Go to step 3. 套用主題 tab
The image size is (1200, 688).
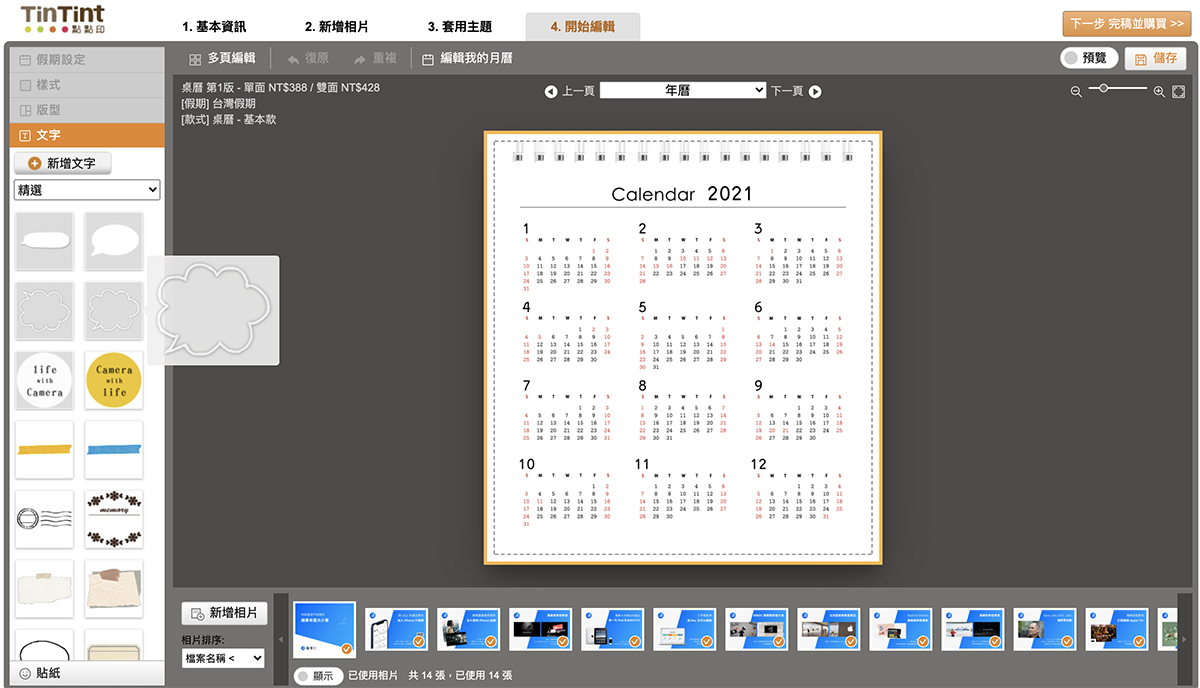click(x=460, y=27)
